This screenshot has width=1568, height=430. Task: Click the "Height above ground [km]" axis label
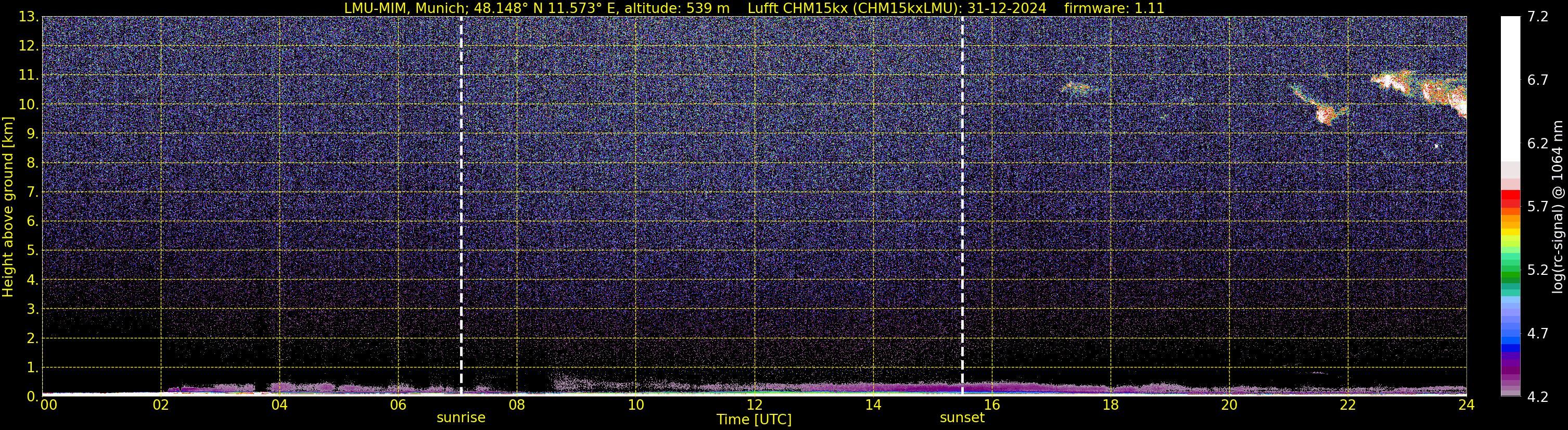pos(8,207)
